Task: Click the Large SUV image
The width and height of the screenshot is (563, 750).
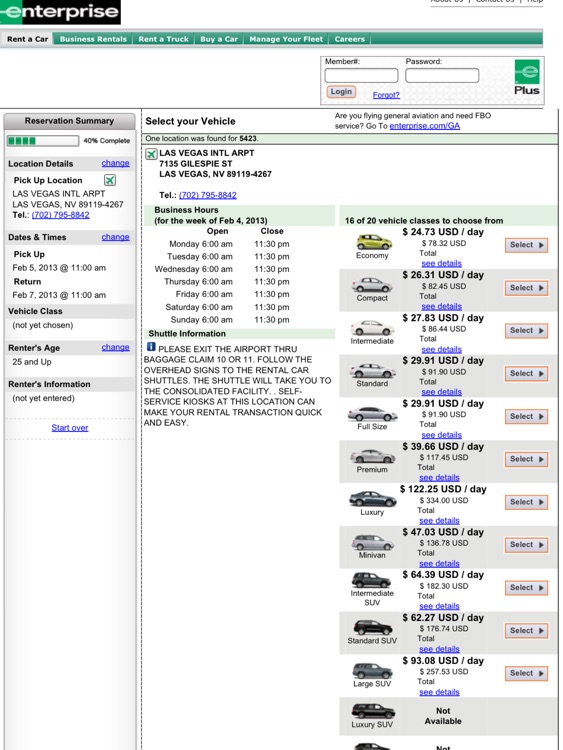Action: pyautogui.click(x=372, y=671)
